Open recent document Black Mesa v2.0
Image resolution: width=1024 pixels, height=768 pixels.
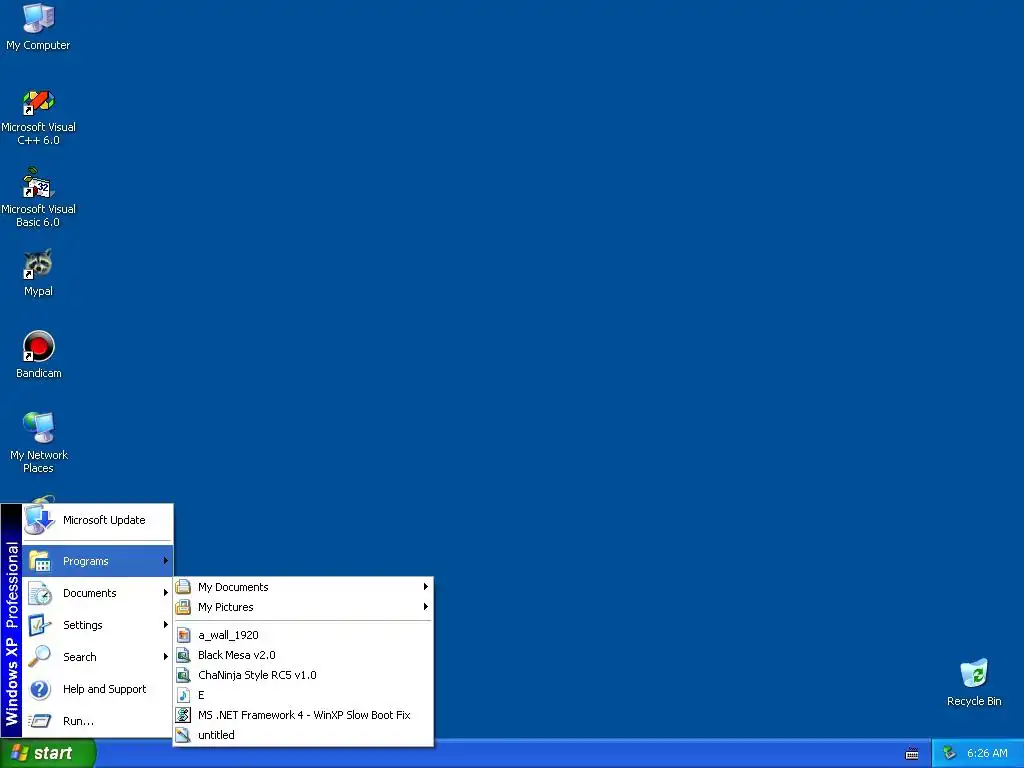303,655
